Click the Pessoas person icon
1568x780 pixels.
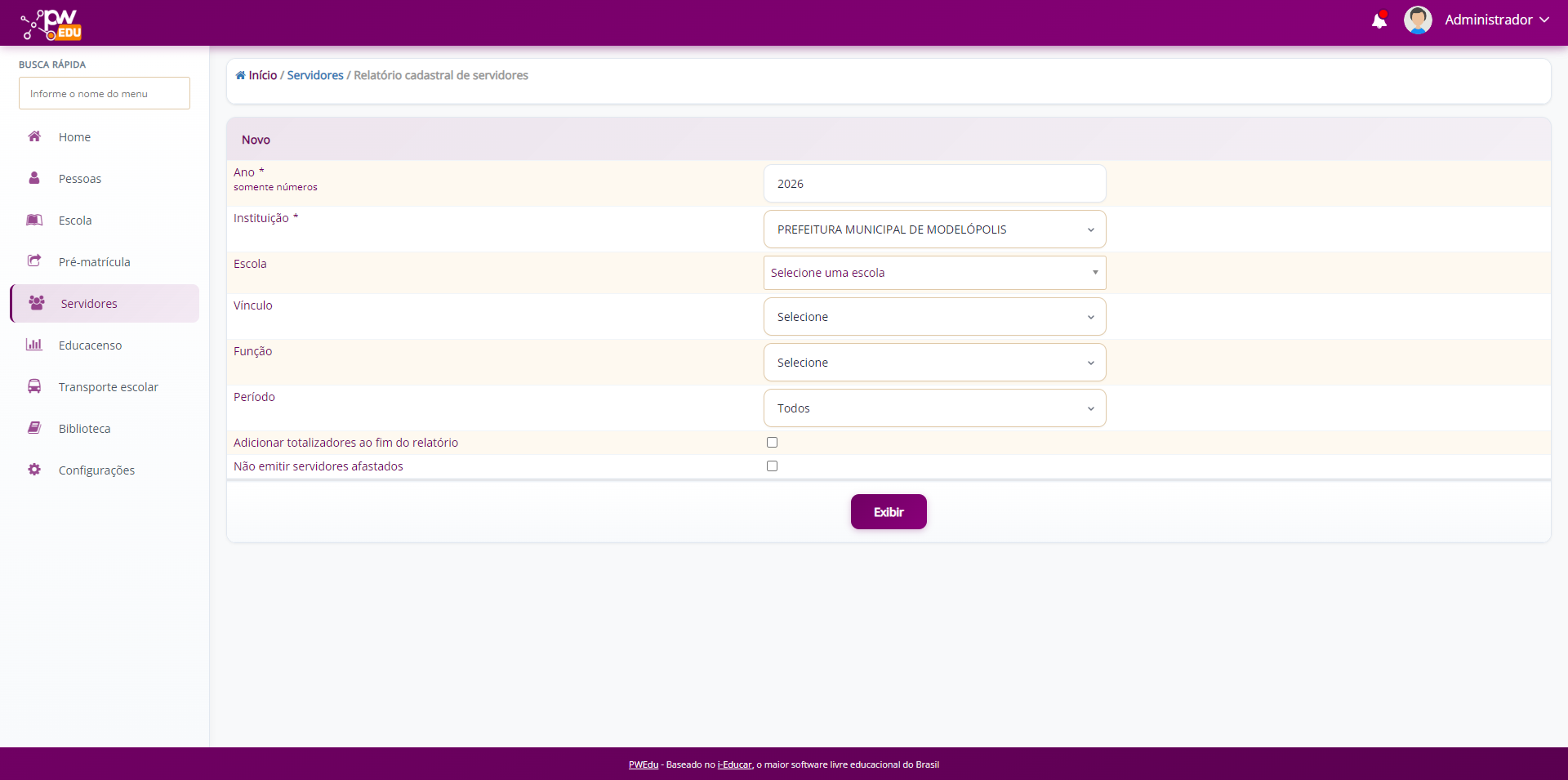[x=34, y=178]
